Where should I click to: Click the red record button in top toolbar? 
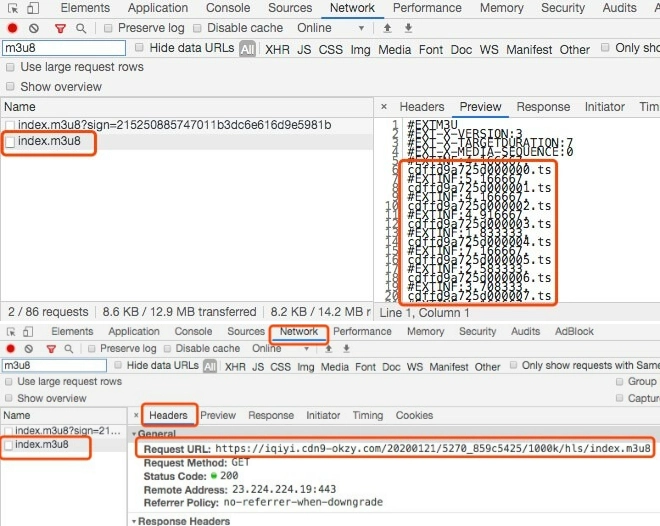12,29
